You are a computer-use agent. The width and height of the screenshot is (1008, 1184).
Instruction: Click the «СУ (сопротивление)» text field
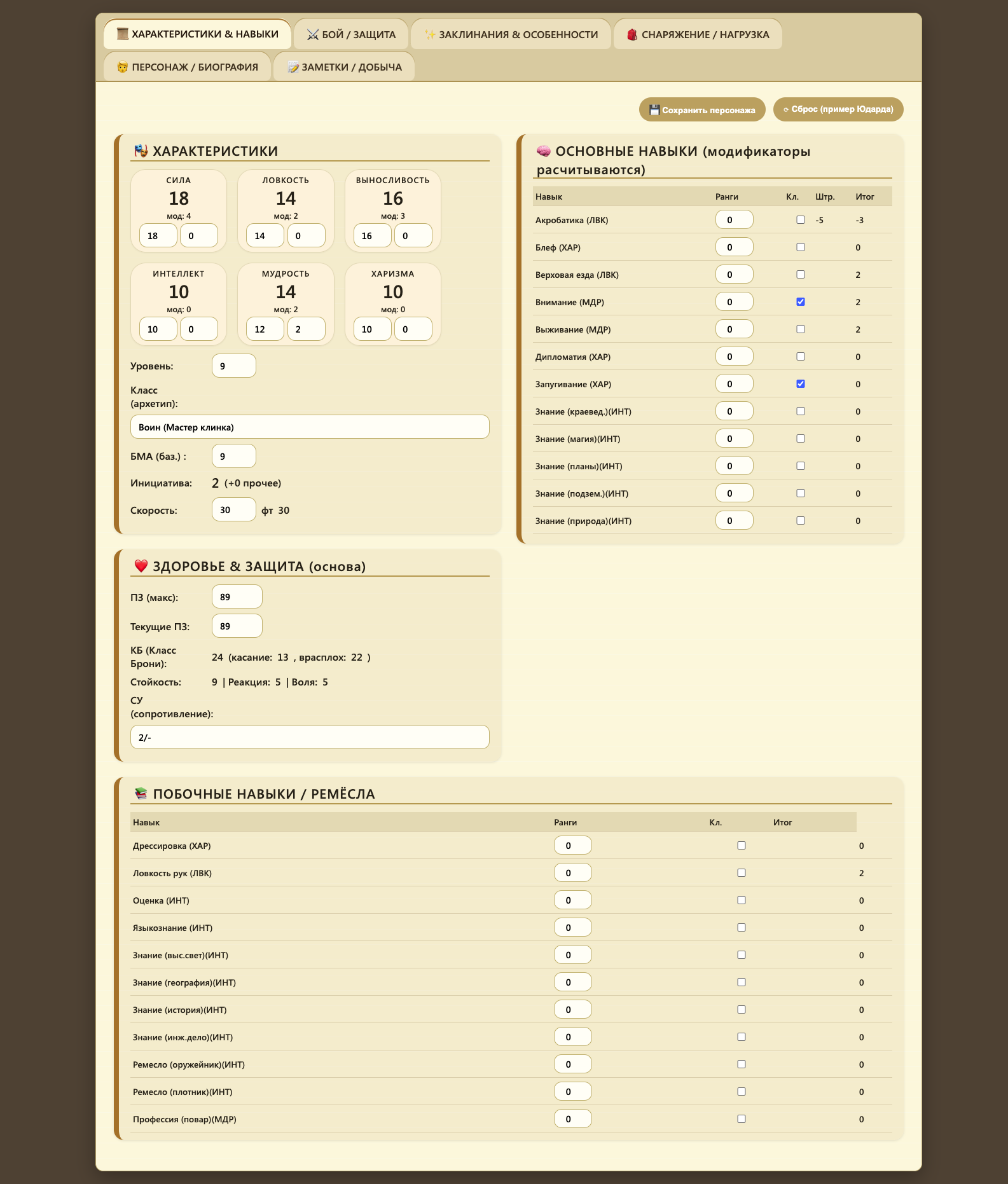[x=310, y=737]
